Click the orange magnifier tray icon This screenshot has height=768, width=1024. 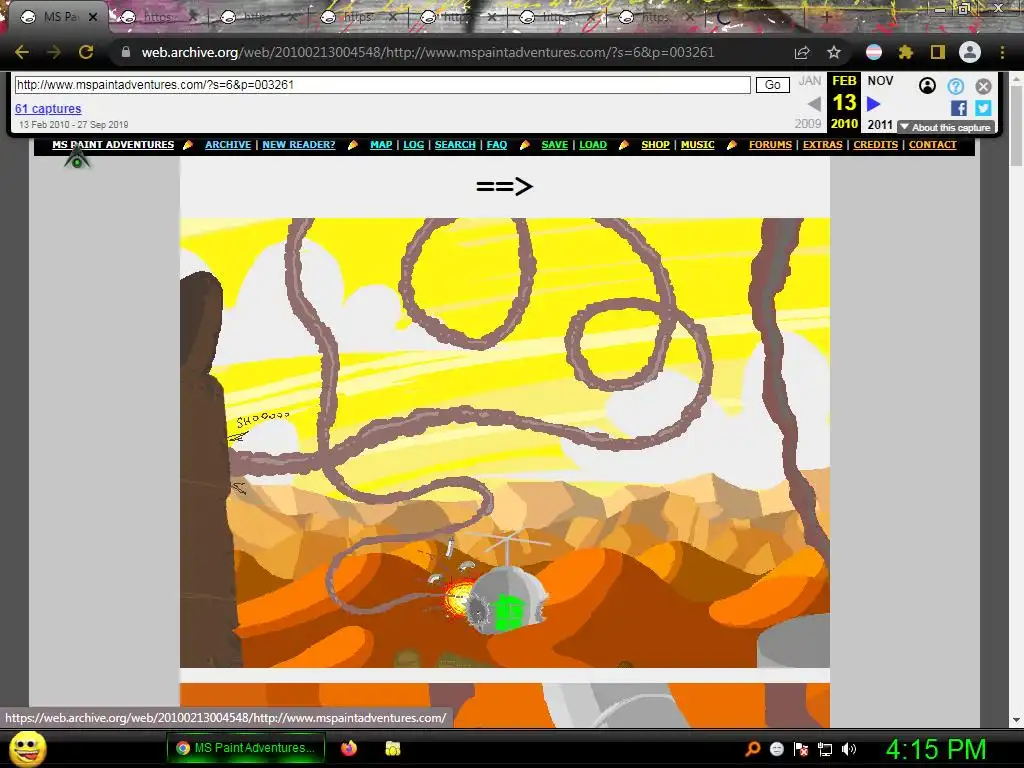pos(752,749)
